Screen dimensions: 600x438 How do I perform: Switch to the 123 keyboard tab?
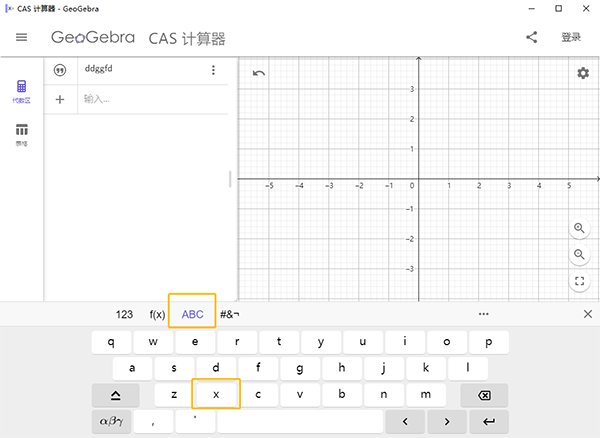point(124,314)
